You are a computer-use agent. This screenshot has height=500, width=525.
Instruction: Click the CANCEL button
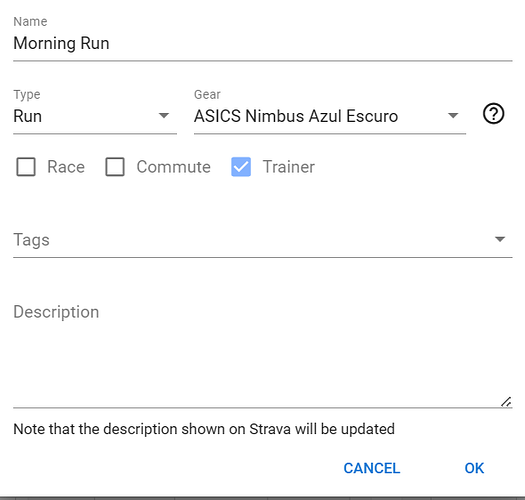click(372, 468)
